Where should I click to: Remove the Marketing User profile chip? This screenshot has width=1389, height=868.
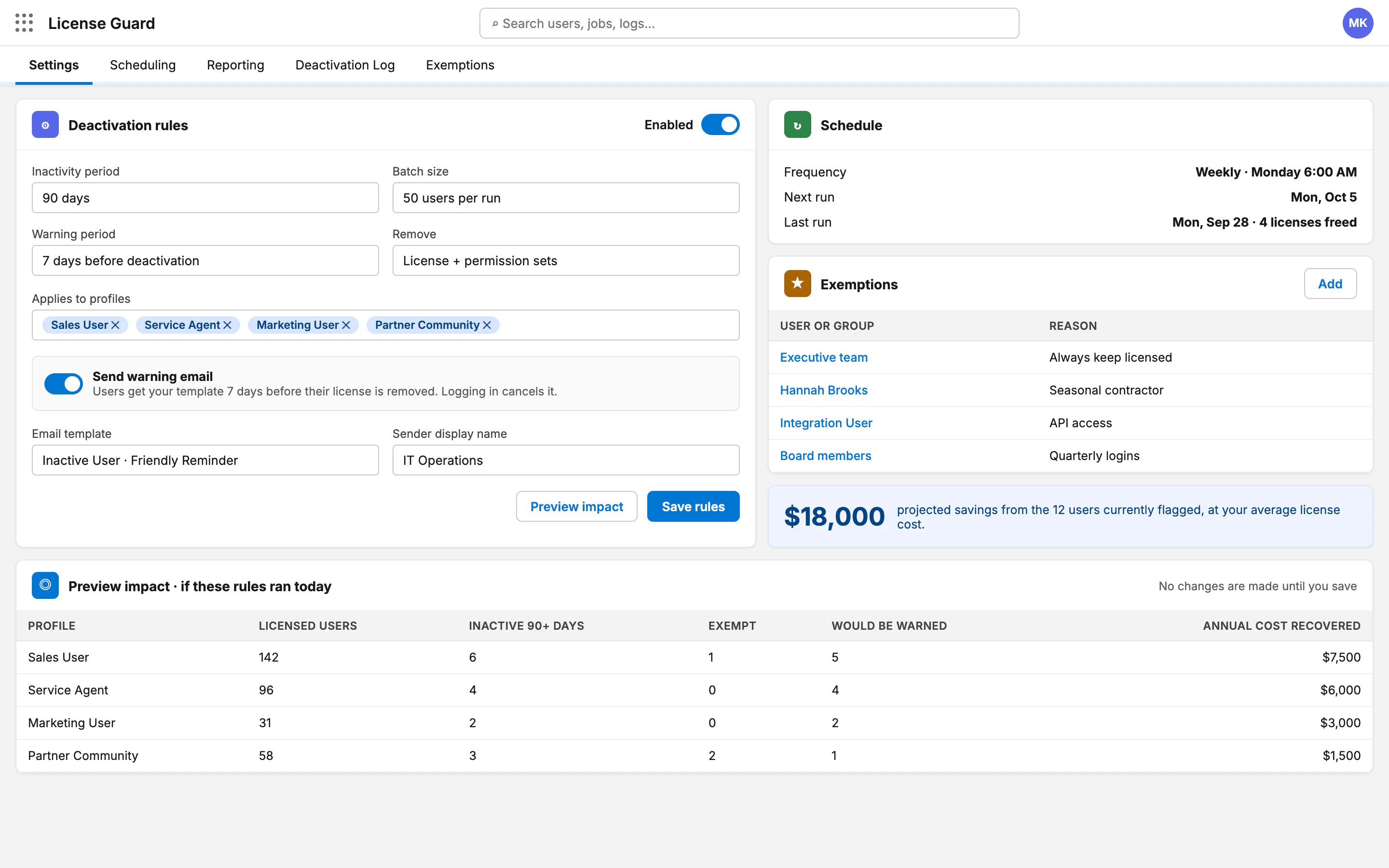click(346, 325)
